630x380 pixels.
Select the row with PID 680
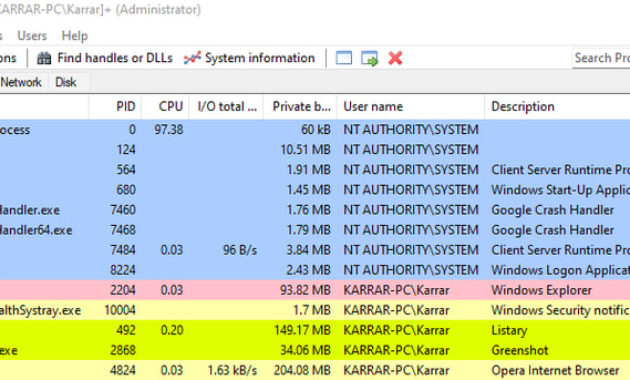(315, 190)
